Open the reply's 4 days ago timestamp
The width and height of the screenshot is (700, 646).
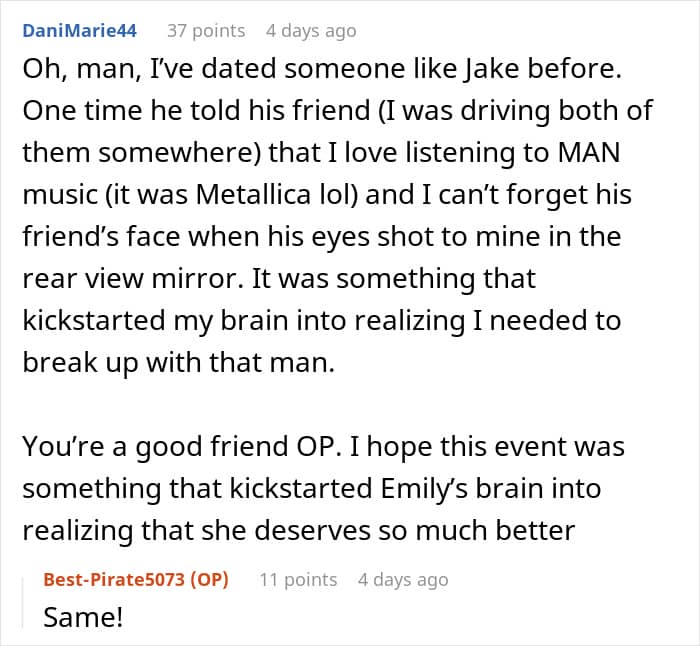tap(403, 579)
